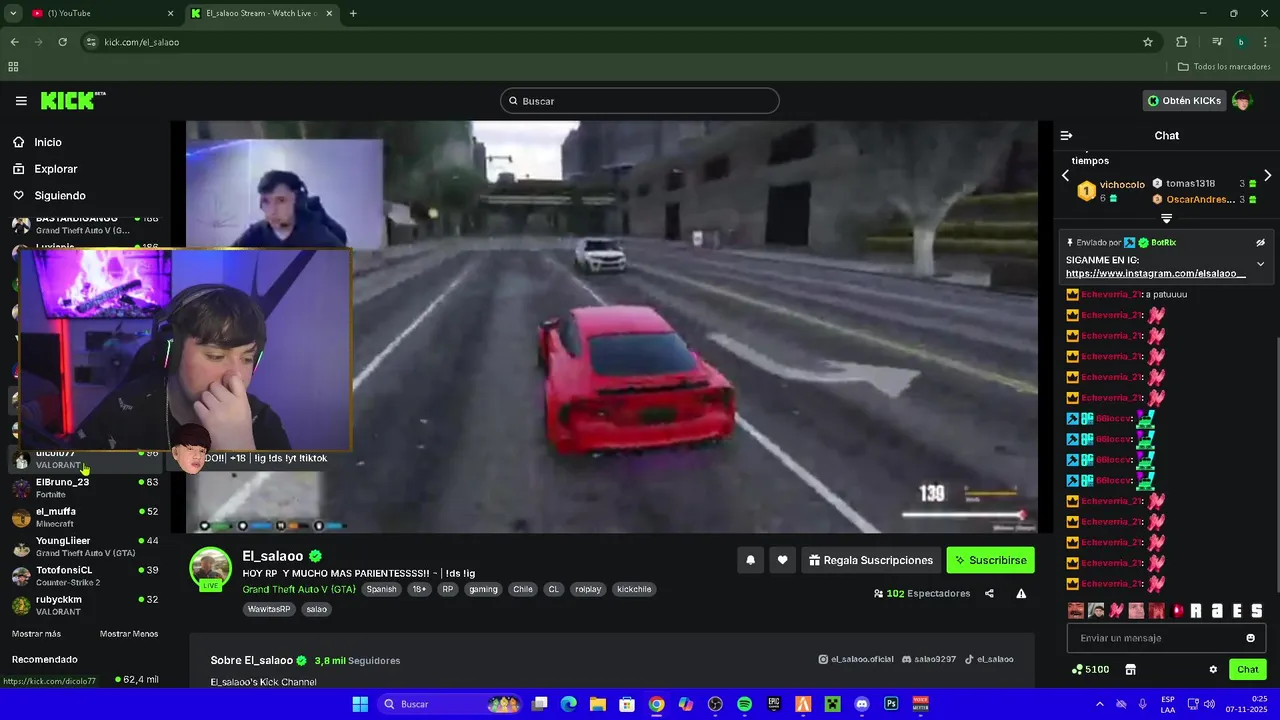Expand the leaderboard with the down handle

(1166, 218)
